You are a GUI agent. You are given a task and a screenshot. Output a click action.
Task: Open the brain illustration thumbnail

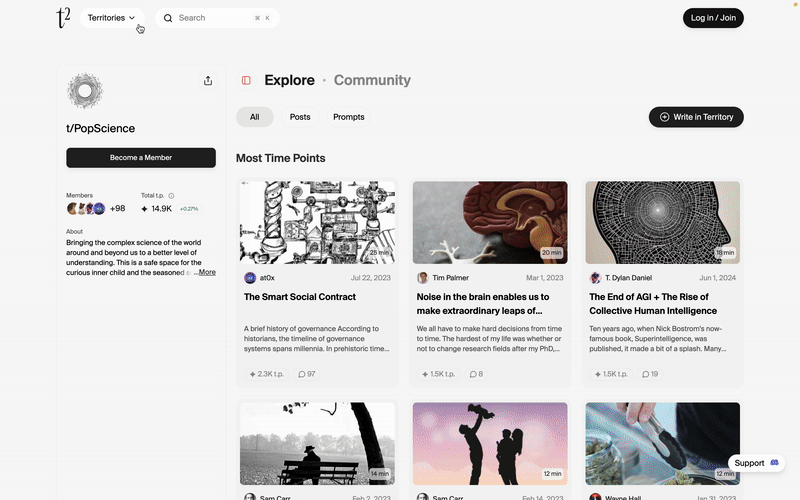[490, 222]
